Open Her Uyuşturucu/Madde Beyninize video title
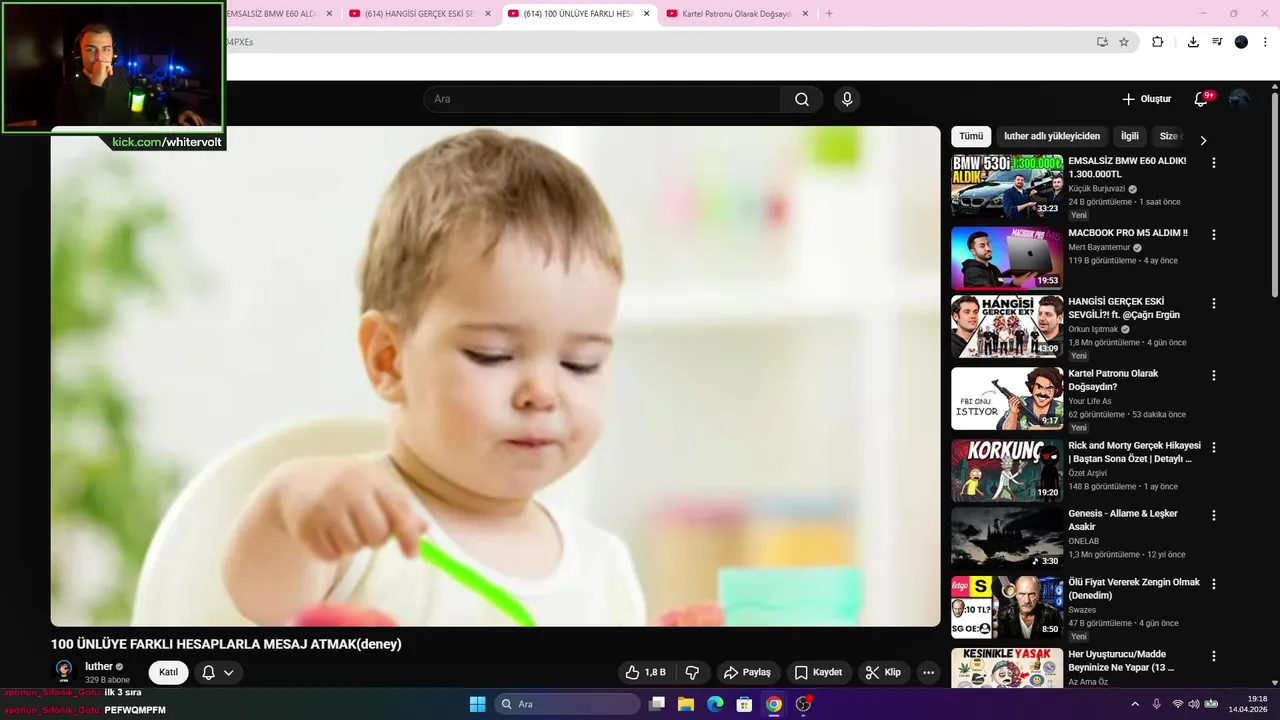Screen dimensions: 1280x720 pos(1121,660)
